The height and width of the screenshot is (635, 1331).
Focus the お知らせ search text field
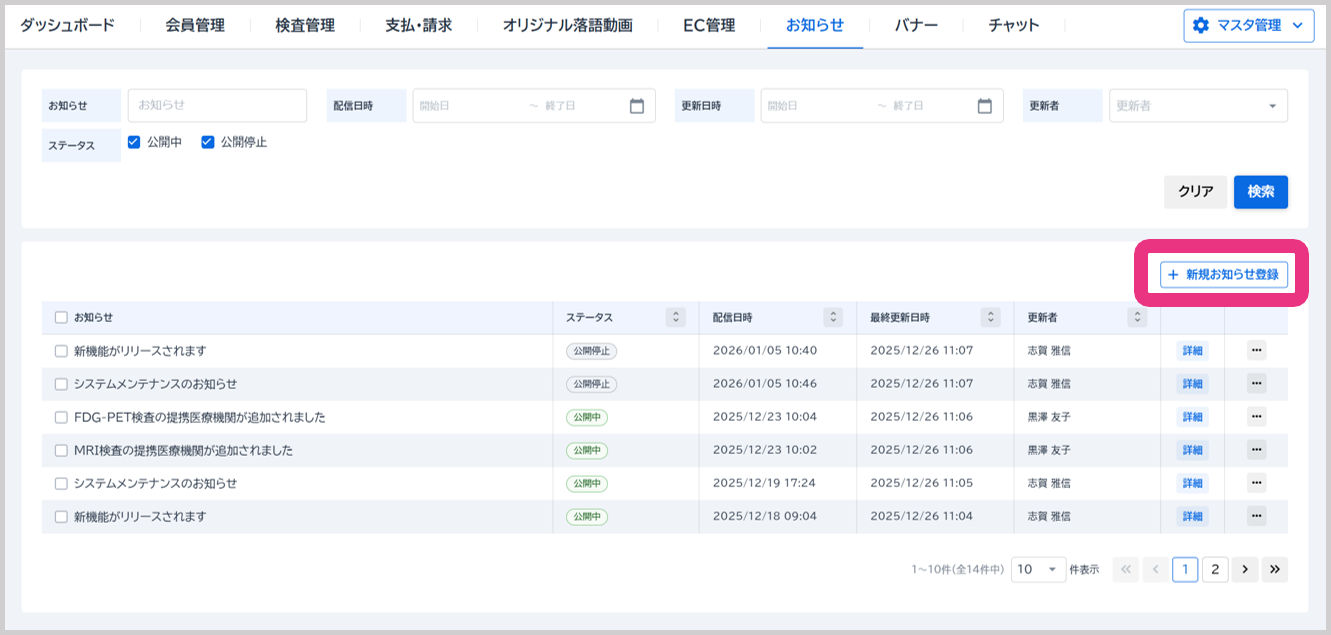(x=217, y=105)
